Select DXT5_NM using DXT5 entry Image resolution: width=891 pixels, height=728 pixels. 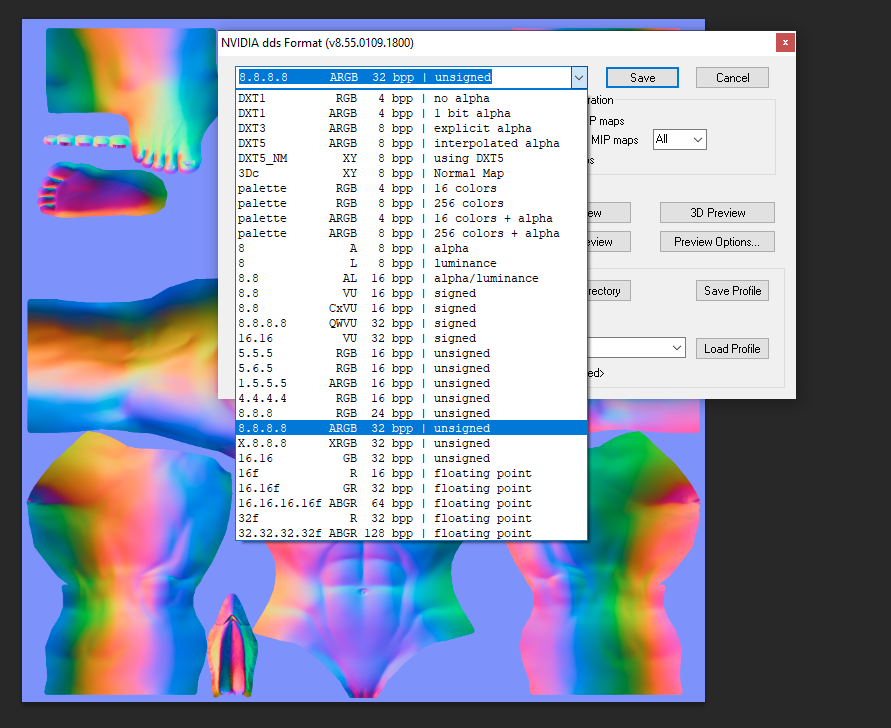coord(411,159)
